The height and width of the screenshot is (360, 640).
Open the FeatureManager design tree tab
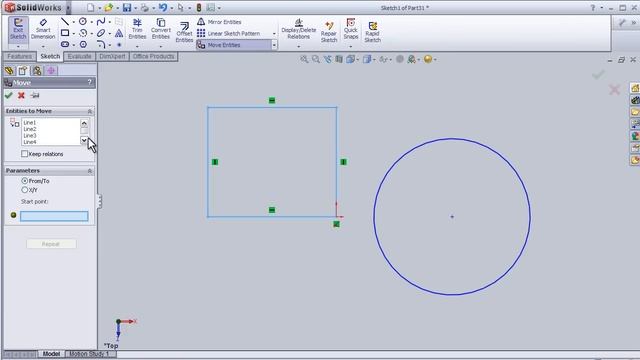pyautogui.click(x=9, y=71)
